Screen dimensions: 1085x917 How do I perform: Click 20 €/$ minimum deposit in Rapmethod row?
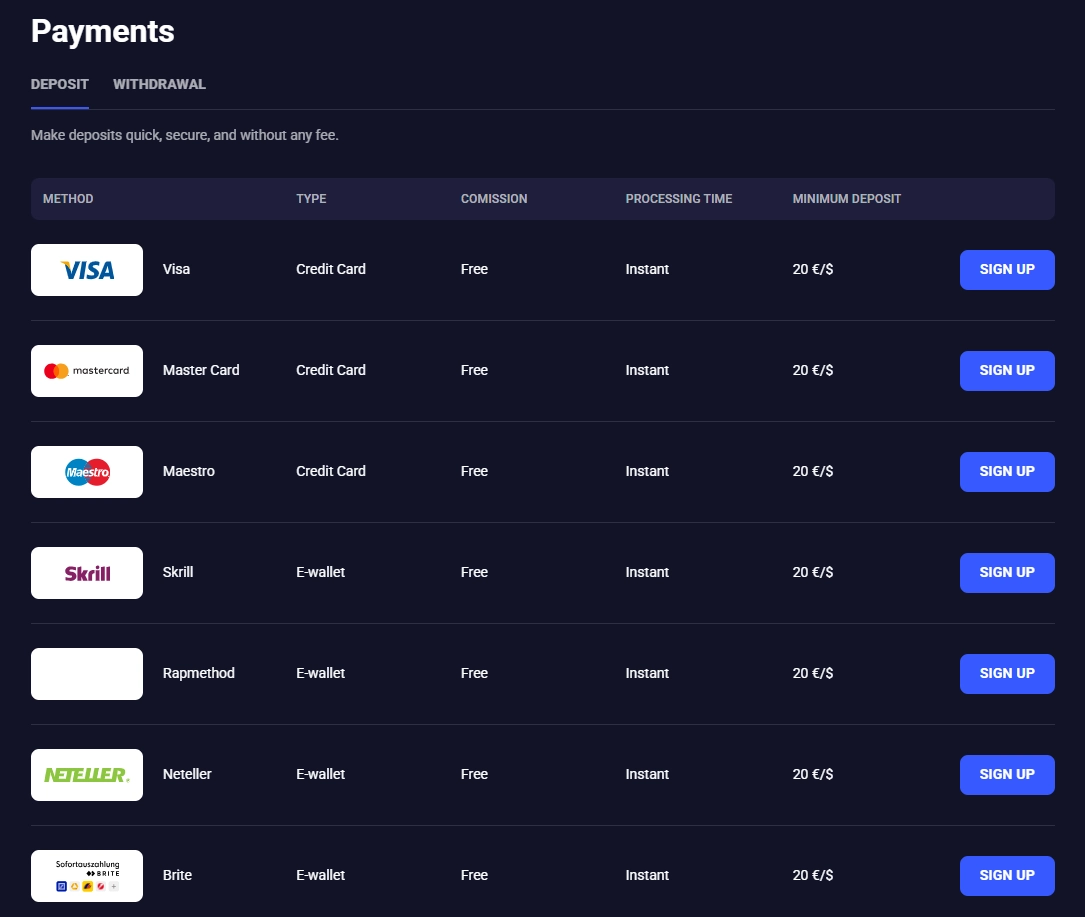812,673
